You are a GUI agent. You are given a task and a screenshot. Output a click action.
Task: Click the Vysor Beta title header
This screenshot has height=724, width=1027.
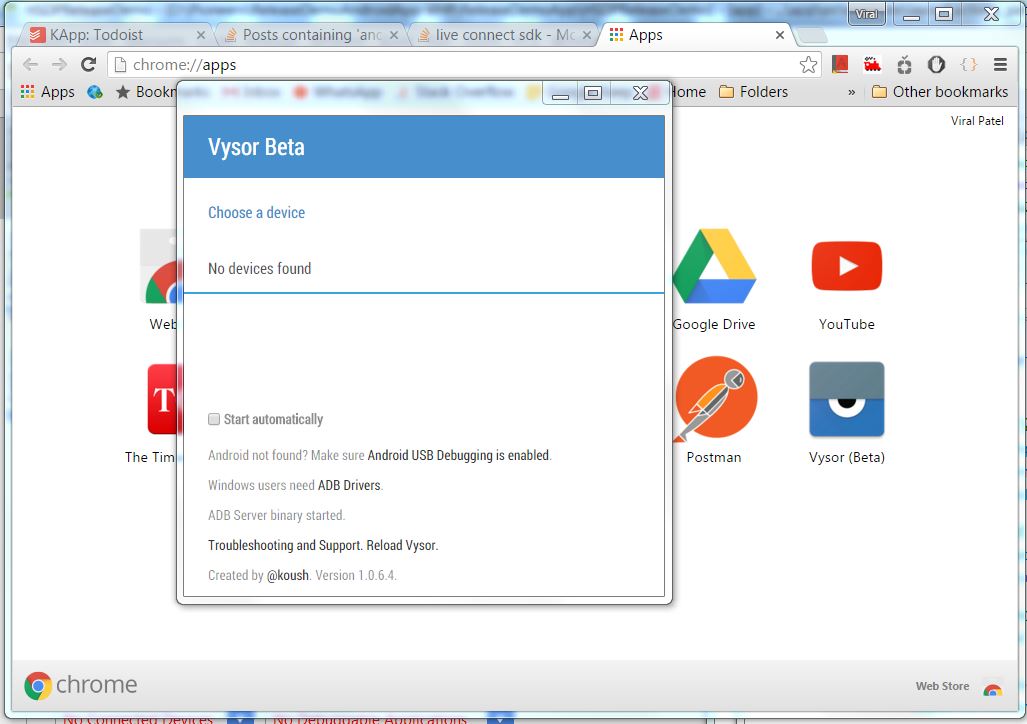pos(256,147)
